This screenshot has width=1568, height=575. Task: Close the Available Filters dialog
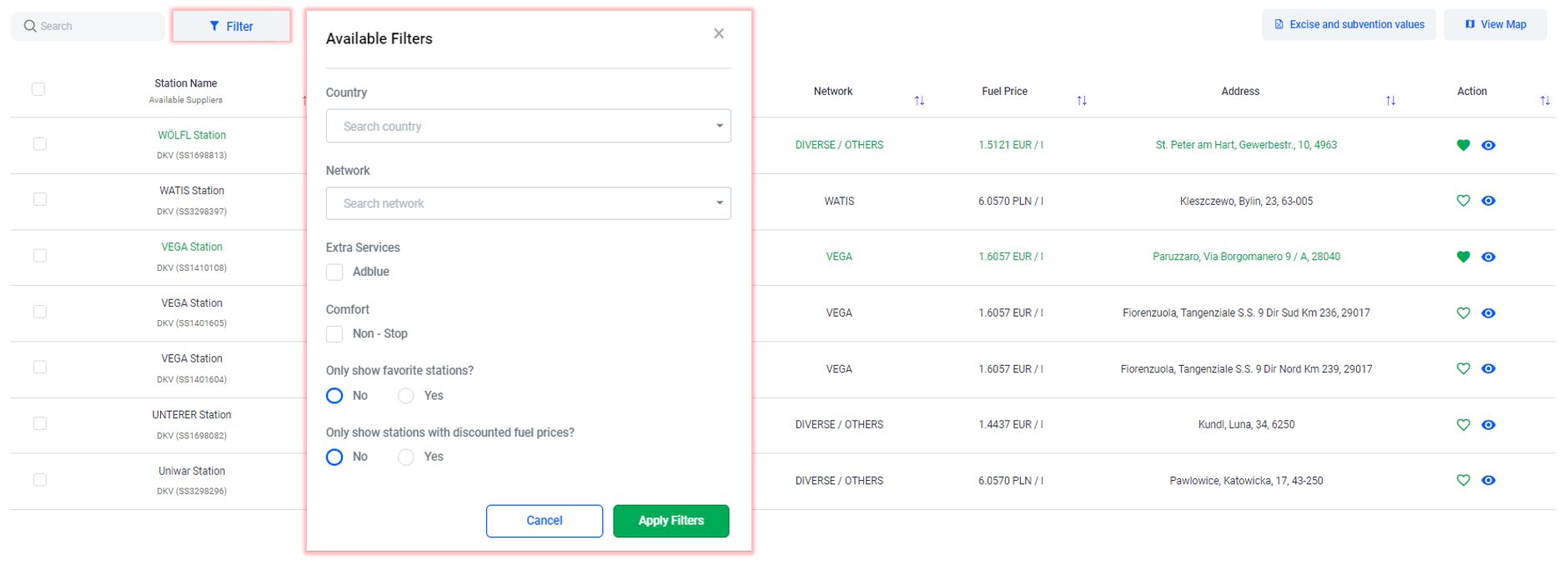[x=719, y=33]
